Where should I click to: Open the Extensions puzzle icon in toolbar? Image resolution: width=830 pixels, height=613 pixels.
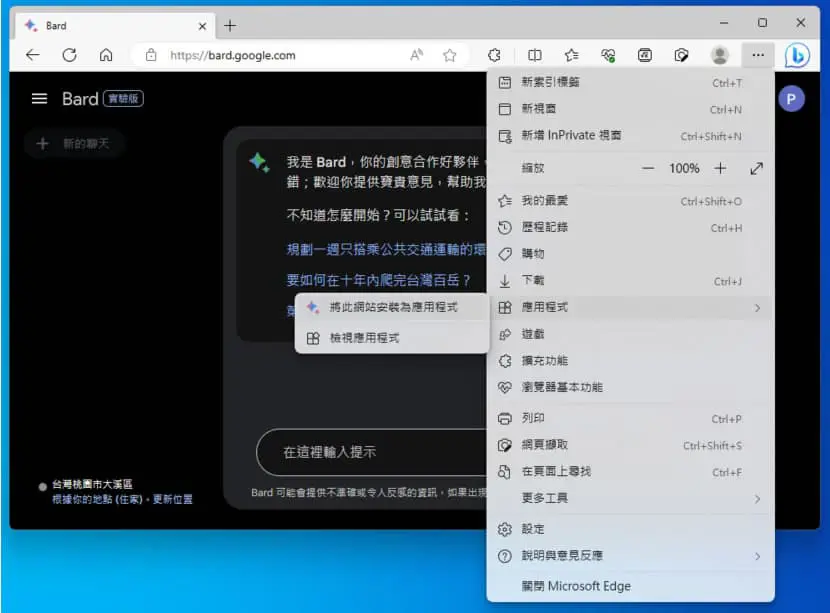click(494, 55)
